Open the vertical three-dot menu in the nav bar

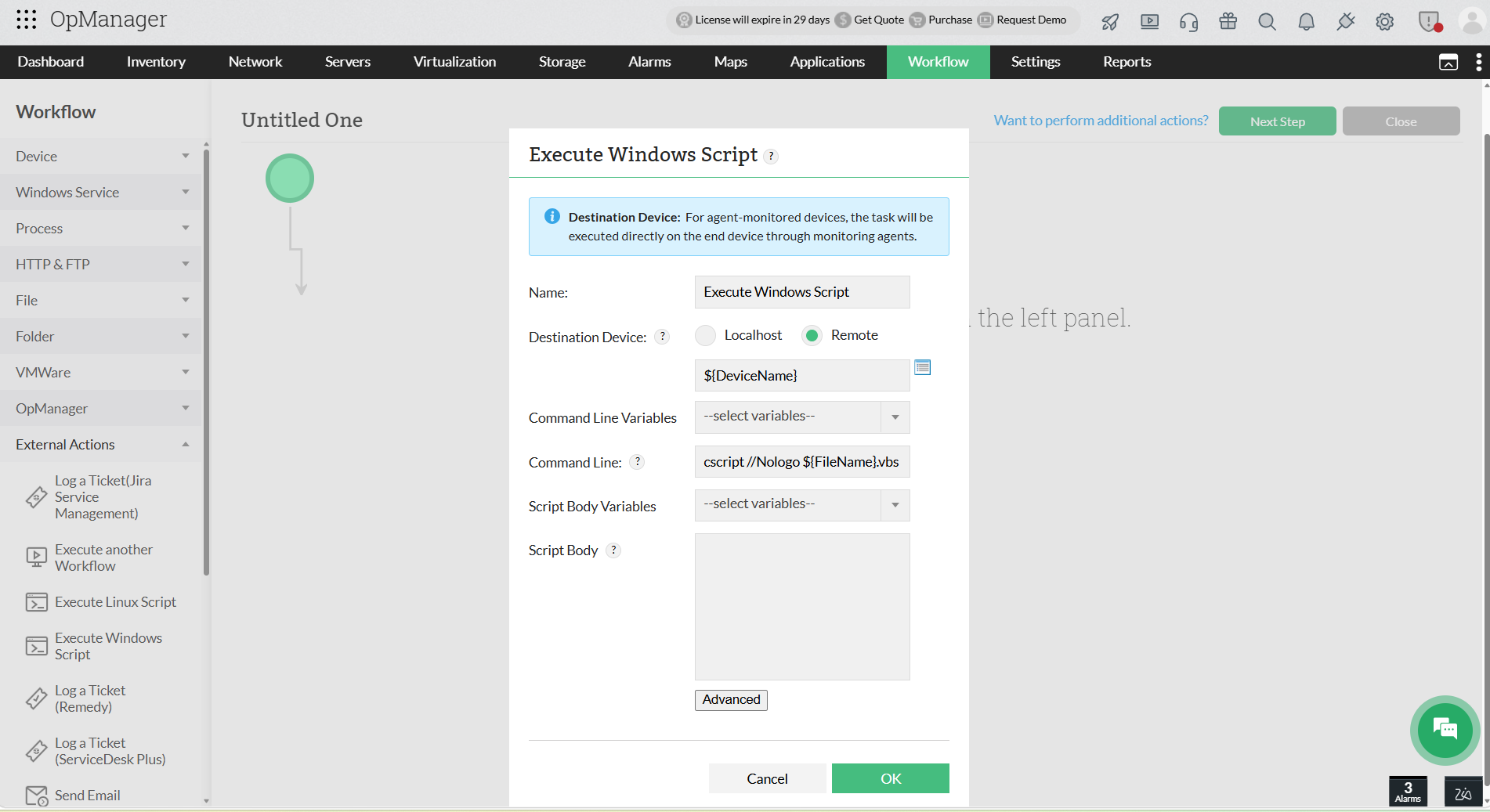(x=1478, y=62)
